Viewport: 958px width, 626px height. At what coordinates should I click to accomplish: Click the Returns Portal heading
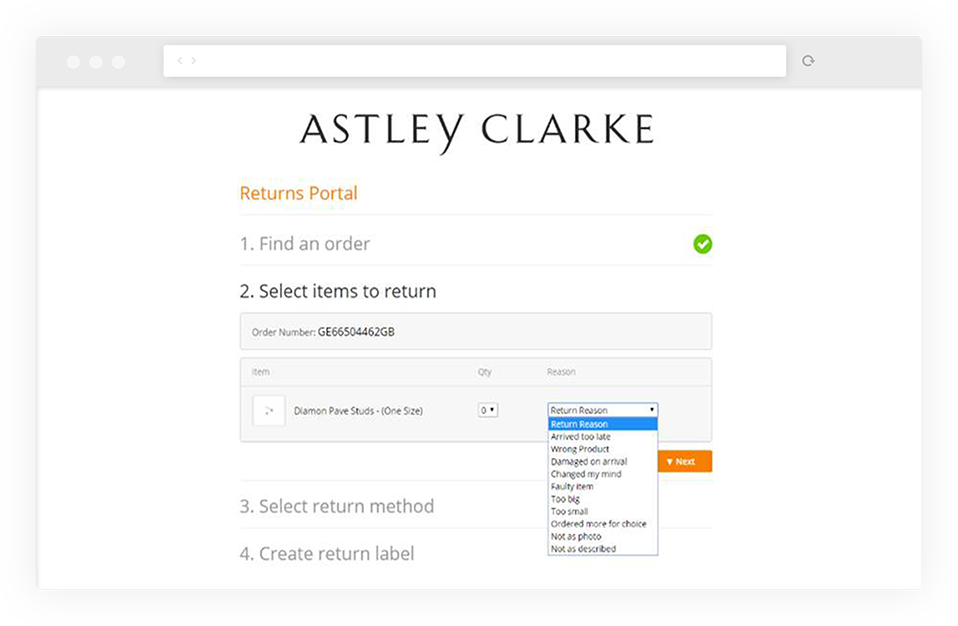(x=298, y=193)
